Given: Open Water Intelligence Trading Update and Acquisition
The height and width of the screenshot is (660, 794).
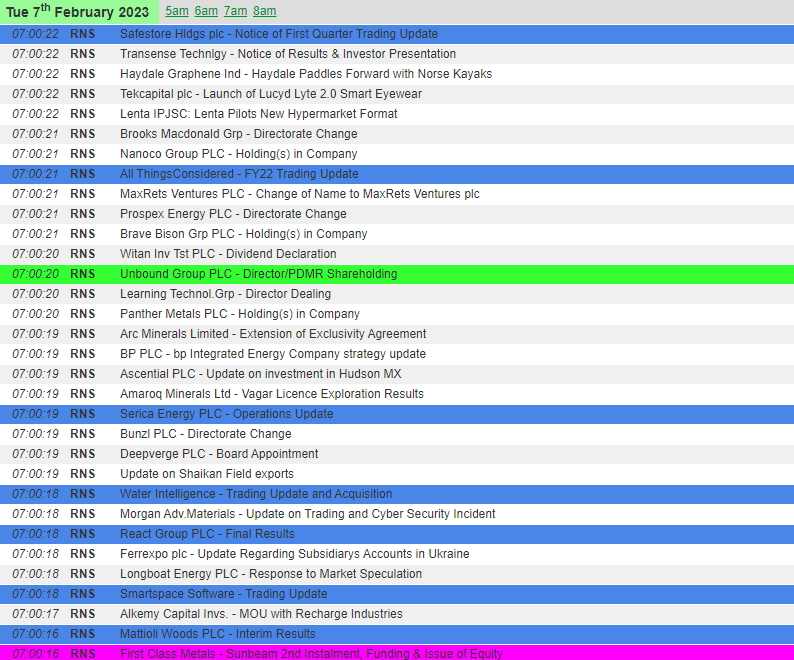Looking at the screenshot, I should 256,494.
